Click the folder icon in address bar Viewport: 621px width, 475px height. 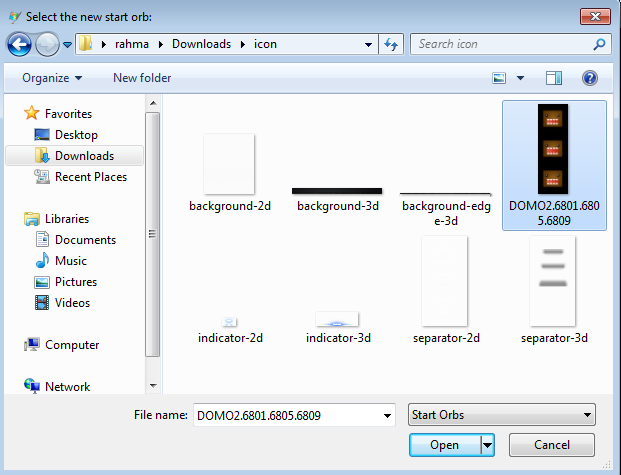coord(85,44)
